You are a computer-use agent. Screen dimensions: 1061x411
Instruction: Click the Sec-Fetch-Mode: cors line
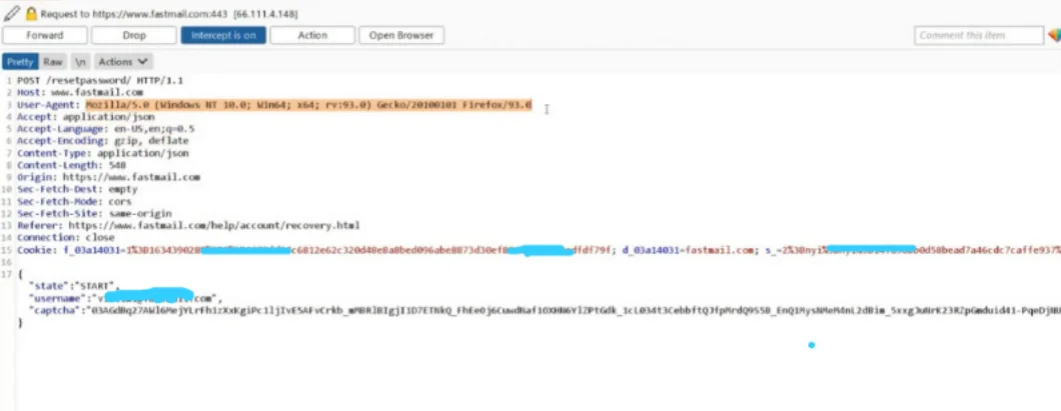pyautogui.click(x=74, y=202)
